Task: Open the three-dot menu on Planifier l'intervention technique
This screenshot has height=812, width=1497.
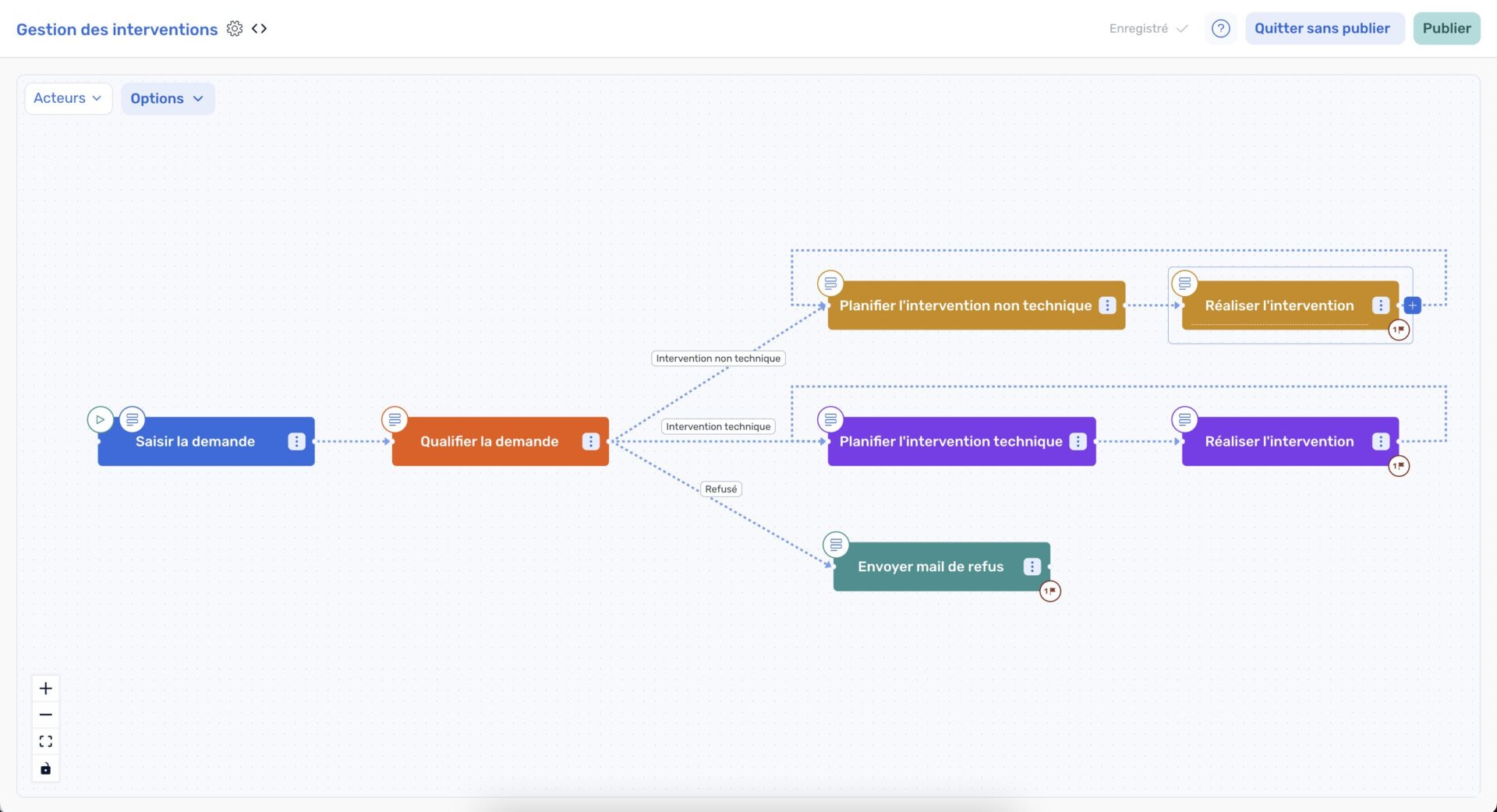Action: [1078, 442]
